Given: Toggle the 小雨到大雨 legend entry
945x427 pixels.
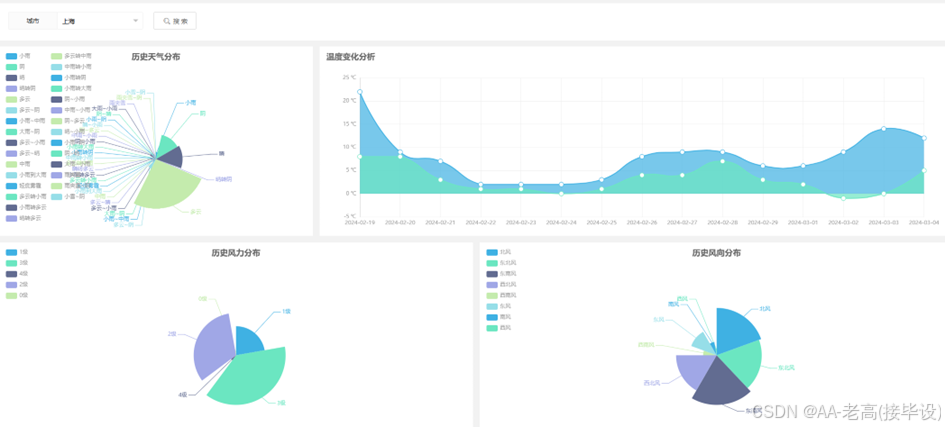Looking at the screenshot, I should 26,175.
